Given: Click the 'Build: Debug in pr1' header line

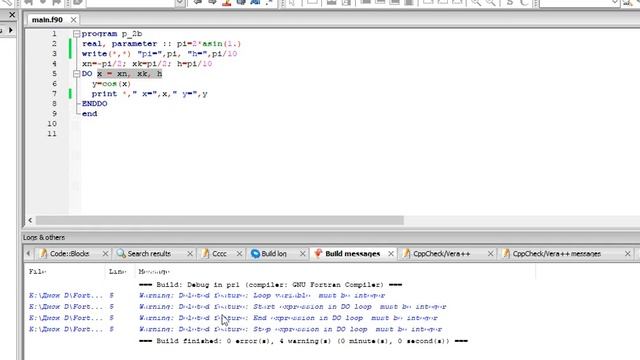Looking at the screenshot, I should click(x=270, y=284).
